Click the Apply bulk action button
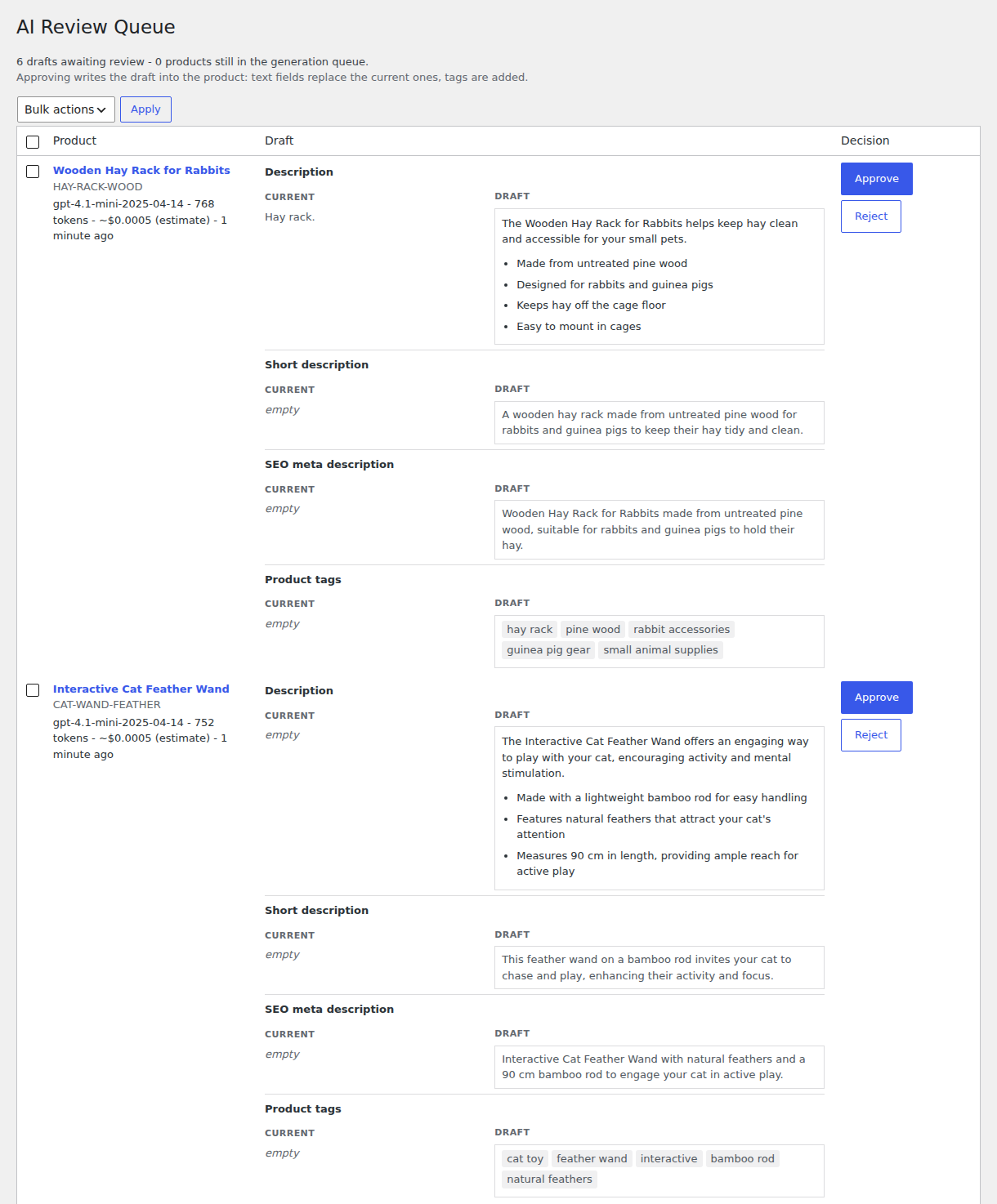 145,109
